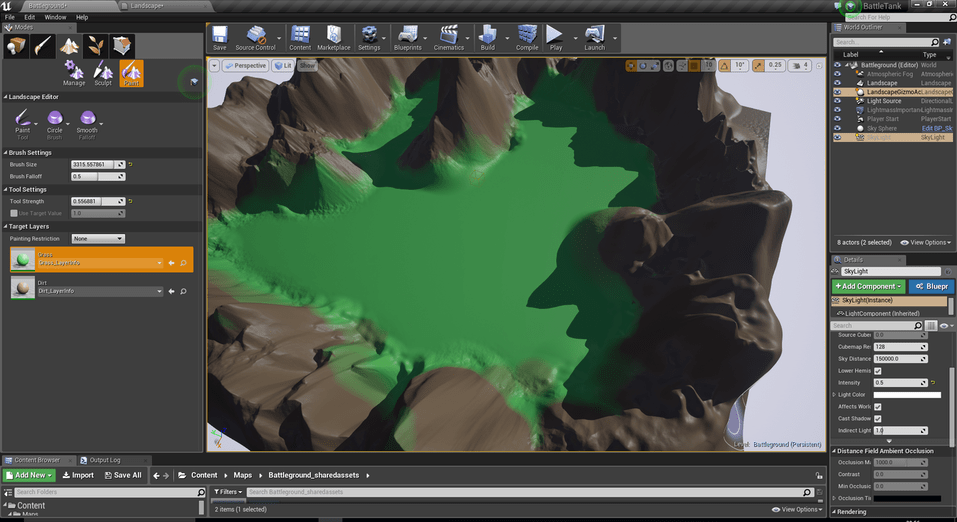
Task: Collapse the Brush Settings section
Action: 6,153
